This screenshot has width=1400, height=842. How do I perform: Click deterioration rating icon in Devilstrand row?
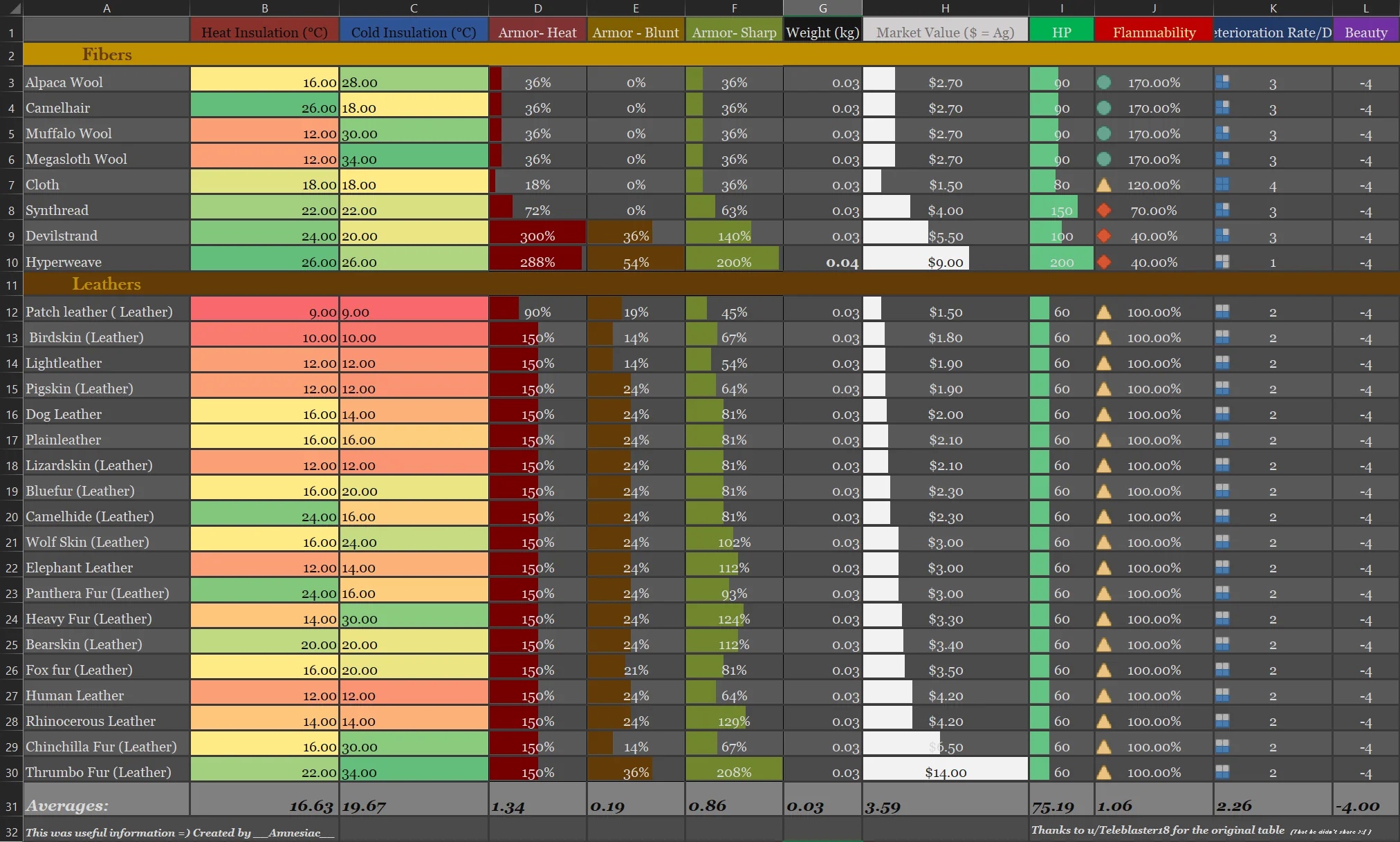pos(1222,236)
